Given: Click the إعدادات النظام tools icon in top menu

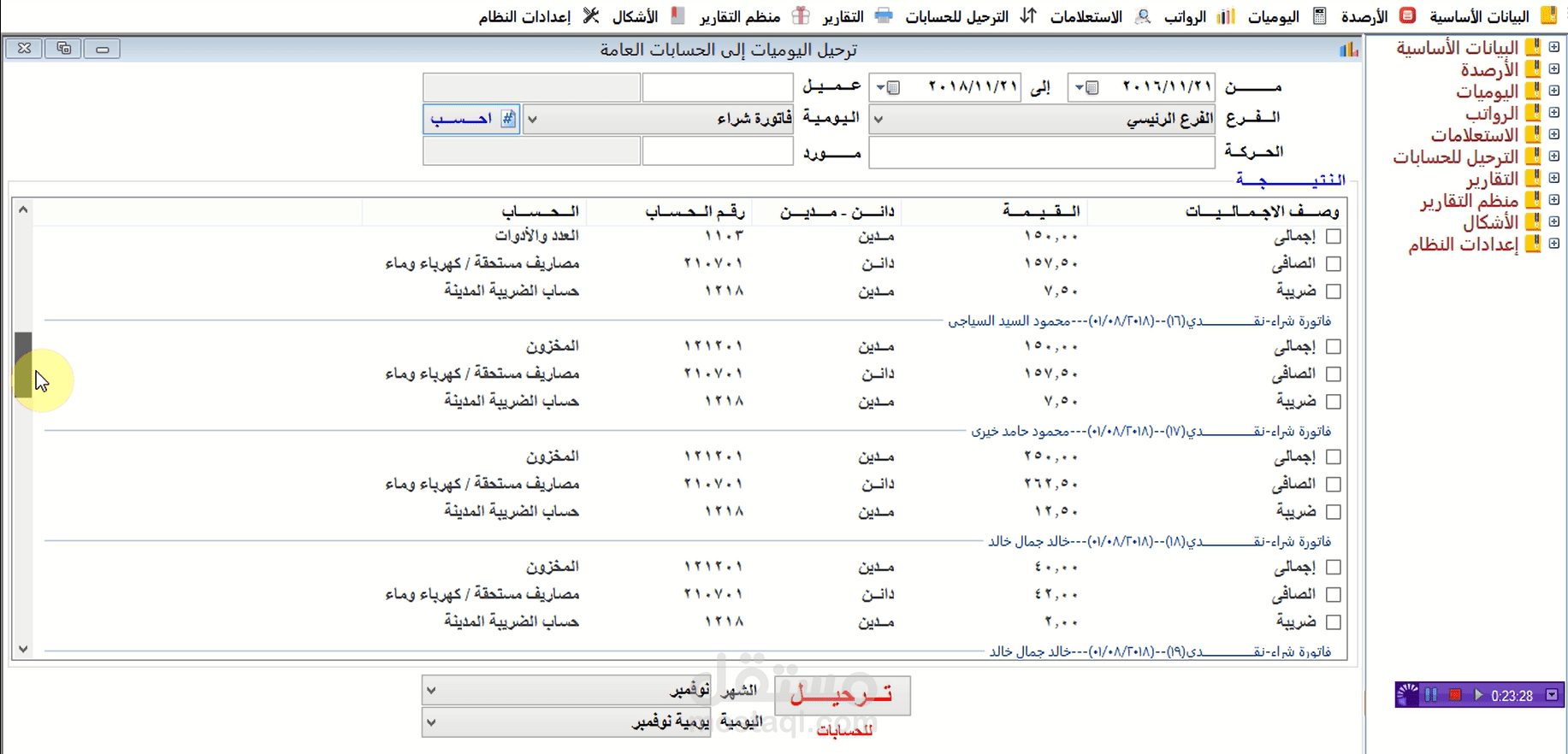Looking at the screenshot, I should tap(591, 15).
